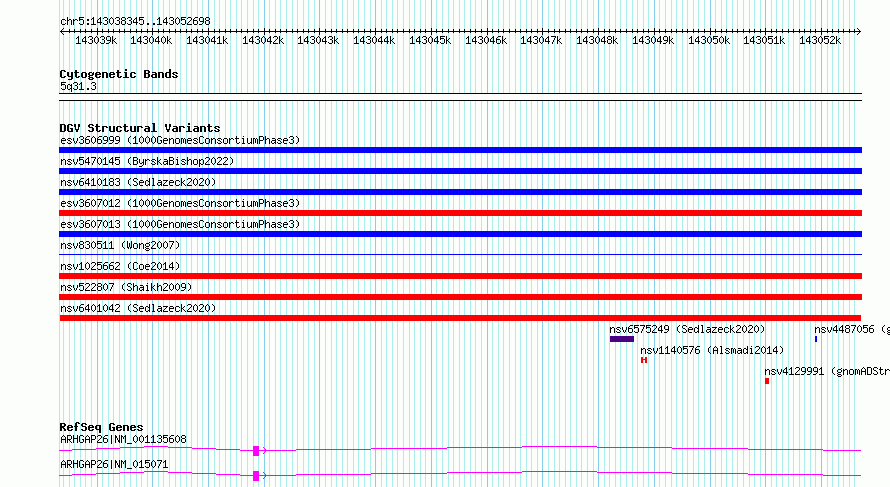This screenshot has height=487, width=890.
Task: Click the nsv6401042 Sedlazeck2020 red bar
Action: click(x=460, y=318)
